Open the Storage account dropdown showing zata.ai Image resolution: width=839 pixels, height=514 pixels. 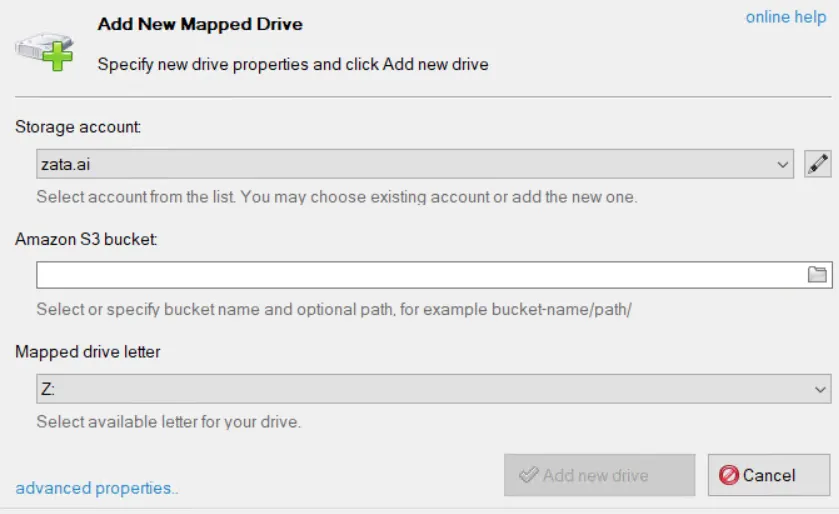click(415, 164)
